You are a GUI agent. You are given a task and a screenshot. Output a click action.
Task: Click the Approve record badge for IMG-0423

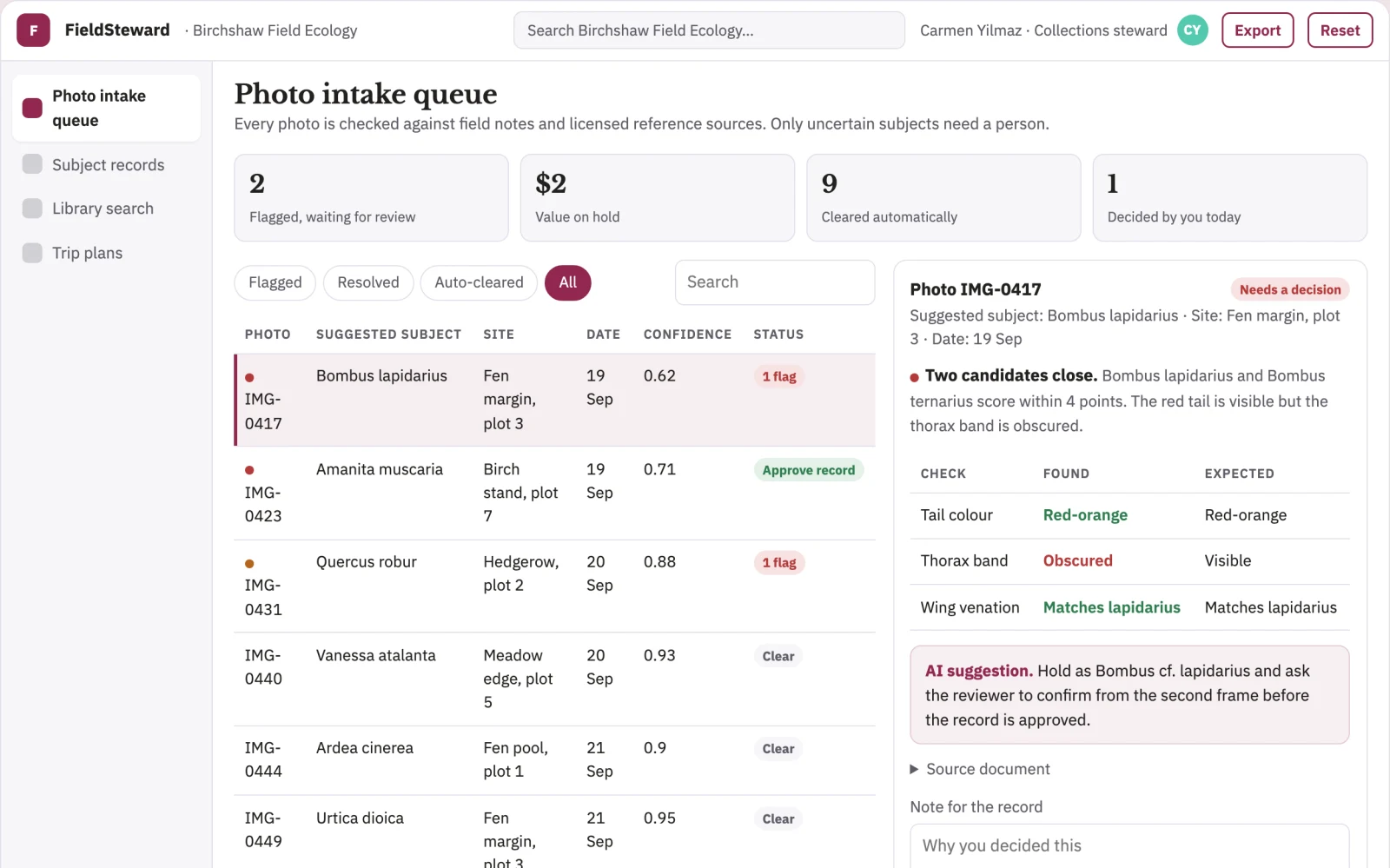(808, 470)
